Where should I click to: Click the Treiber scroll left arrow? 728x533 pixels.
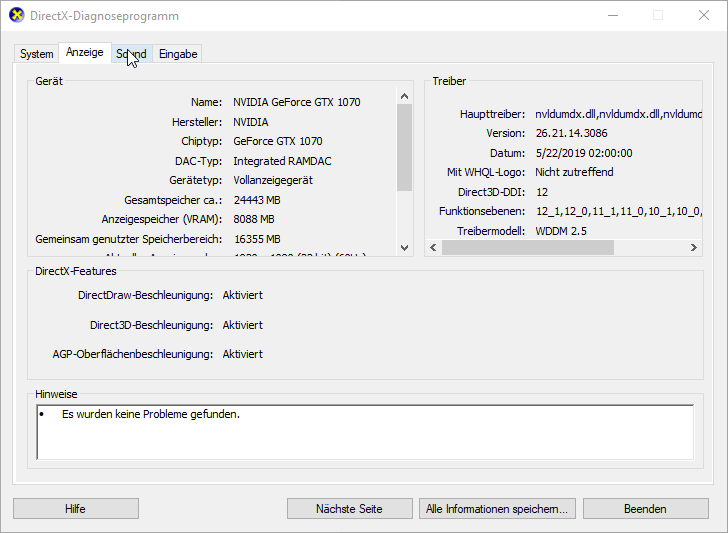point(433,247)
